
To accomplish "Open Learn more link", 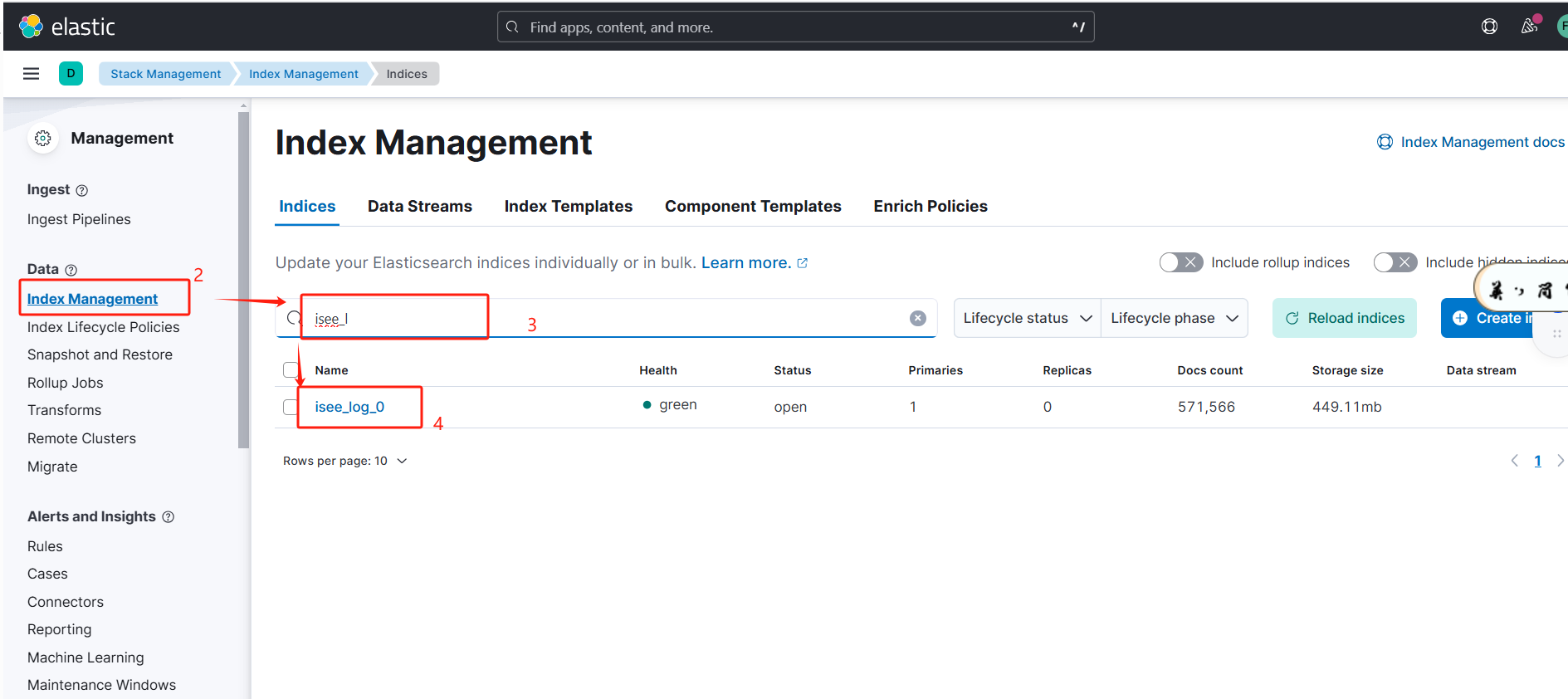I will (746, 262).
